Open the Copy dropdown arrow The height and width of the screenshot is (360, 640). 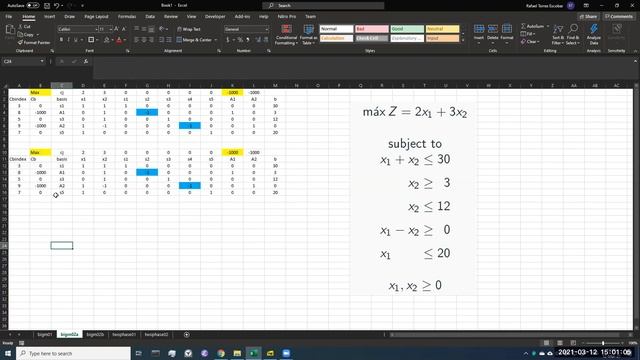[38, 35]
